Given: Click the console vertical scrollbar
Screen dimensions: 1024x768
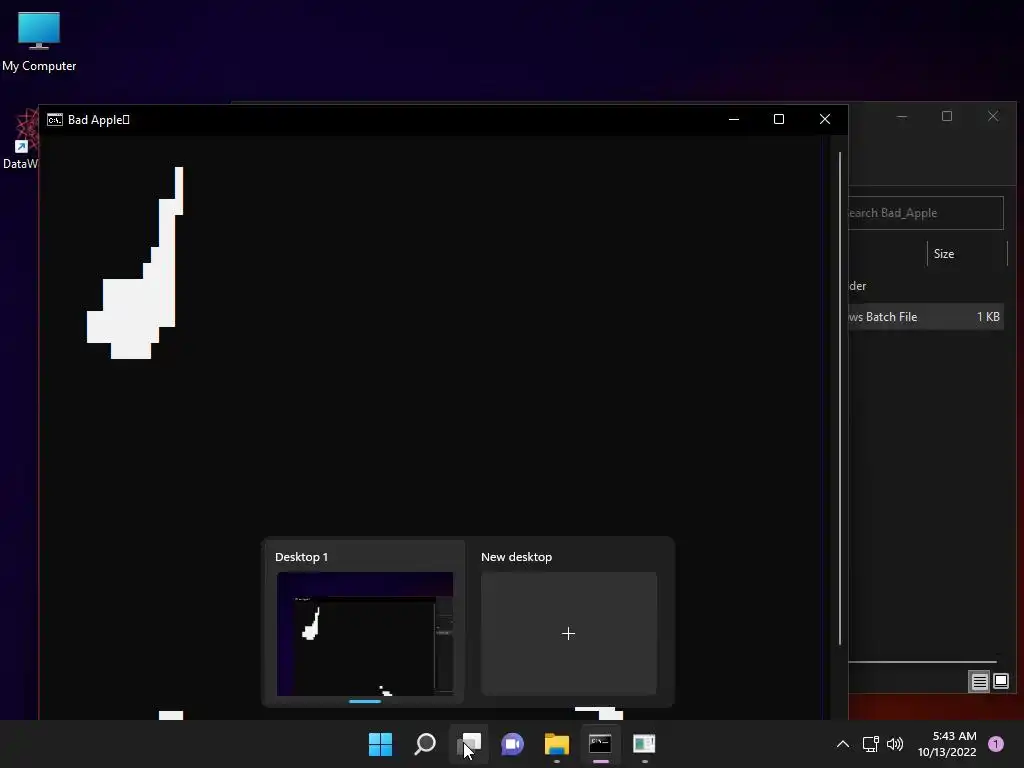Looking at the screenshot, I should (x=840, y=398).
